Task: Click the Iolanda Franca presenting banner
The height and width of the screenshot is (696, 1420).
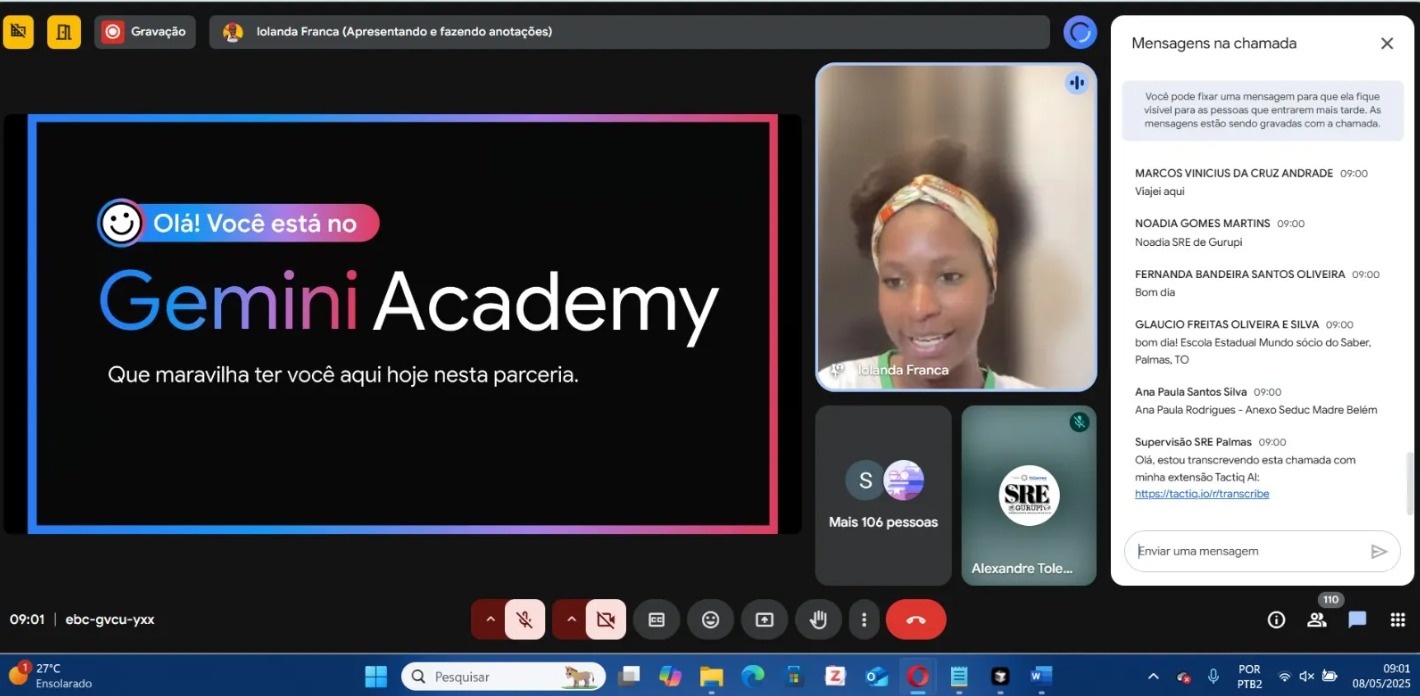Action: 629,32
